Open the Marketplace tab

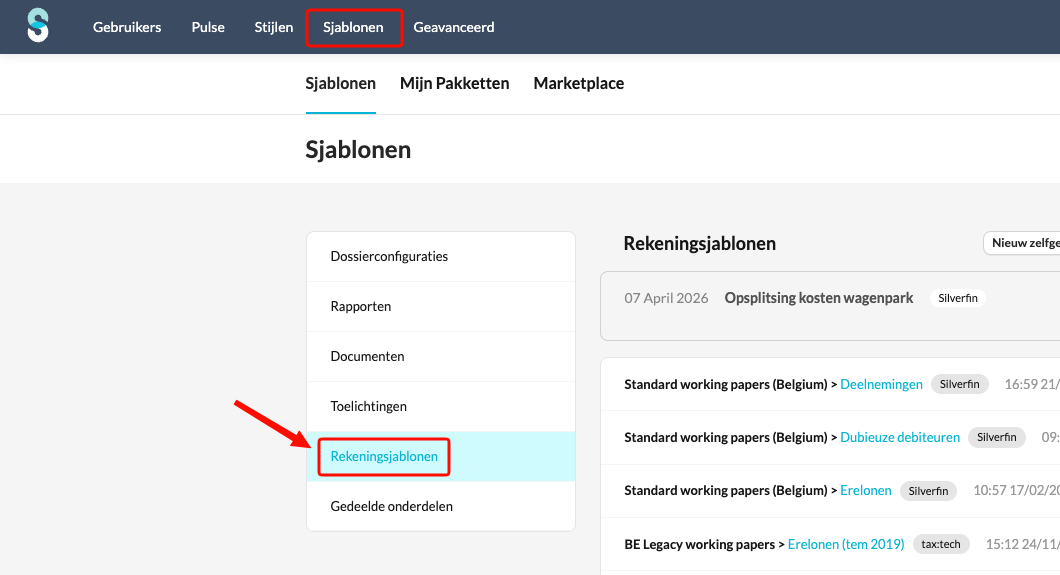click(578, 83)
